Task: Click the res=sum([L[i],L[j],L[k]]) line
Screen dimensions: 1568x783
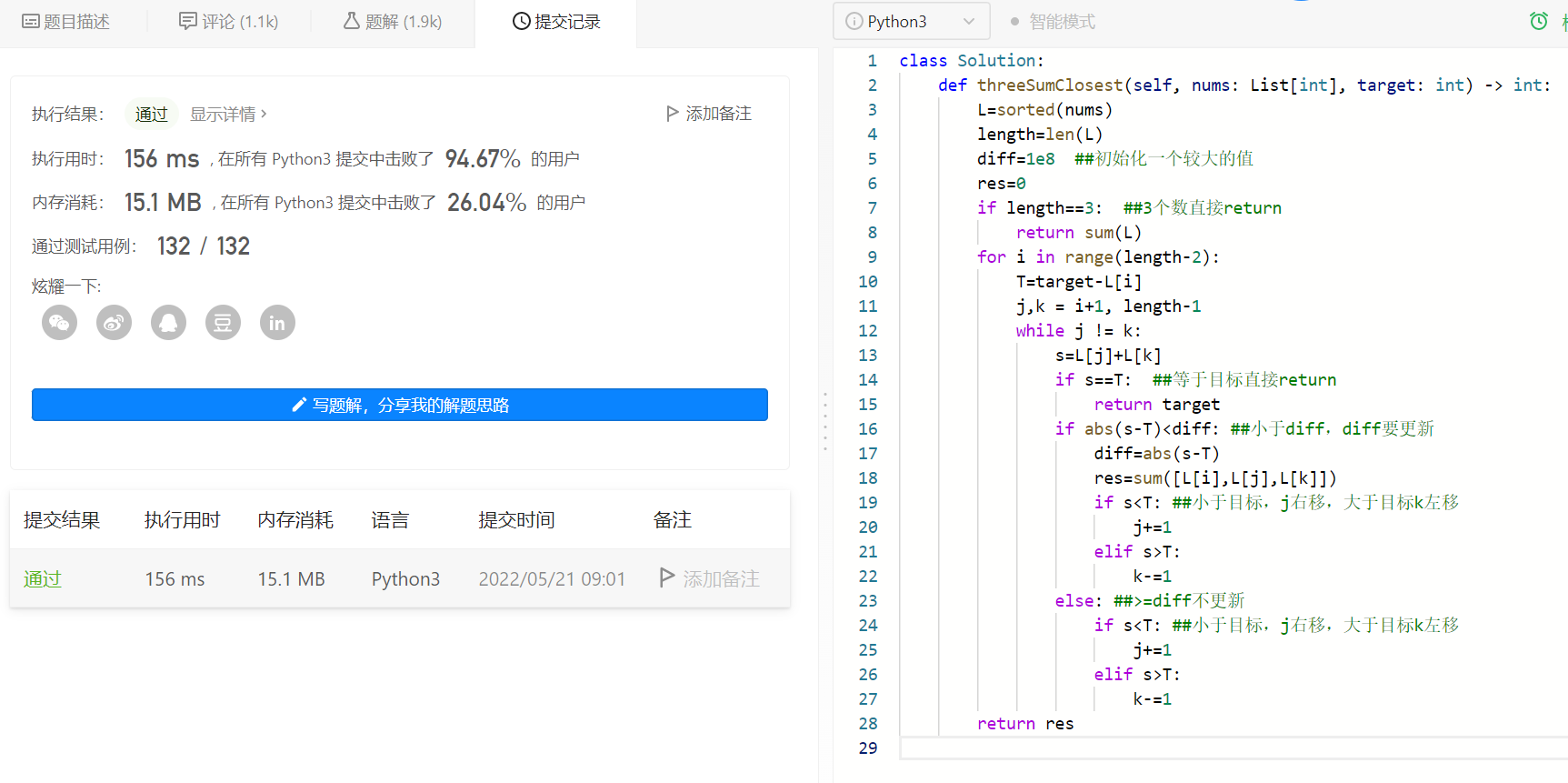Action: pyautogui.click(x=1215, y=478)
